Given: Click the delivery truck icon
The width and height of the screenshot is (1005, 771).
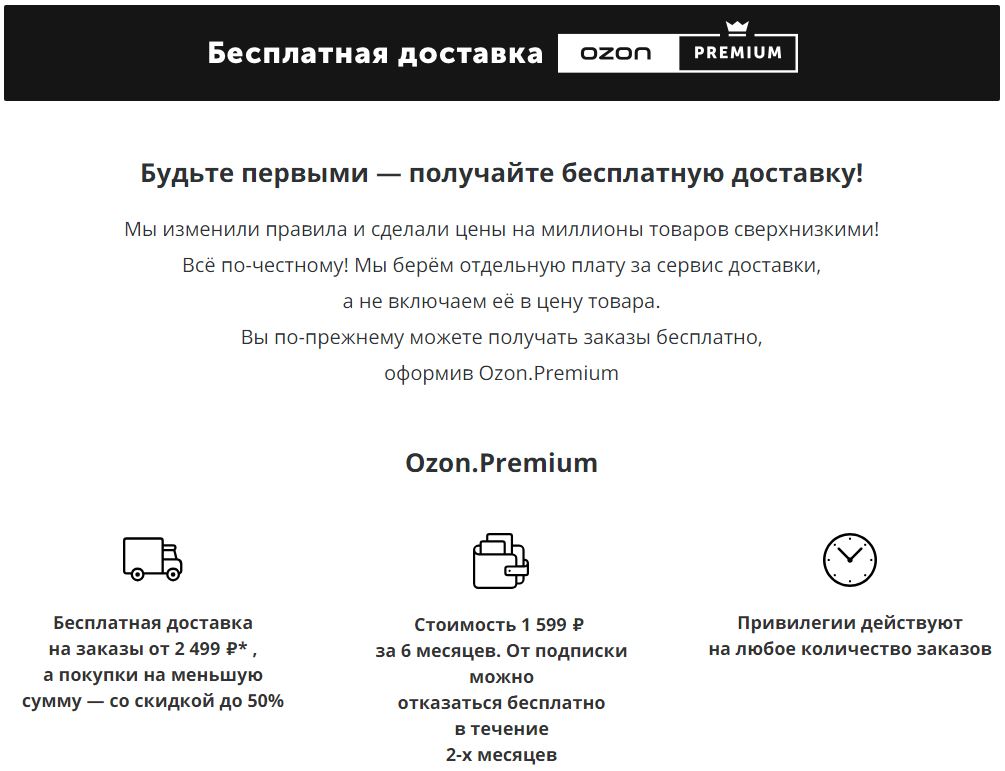Looking at the screenshot, I should (x=153, y=559).
